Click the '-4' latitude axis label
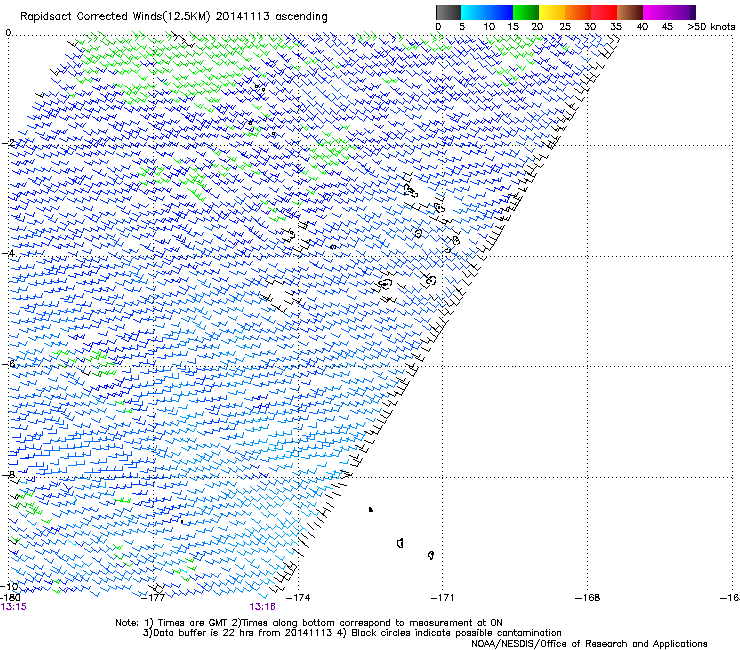 point(8,253)
